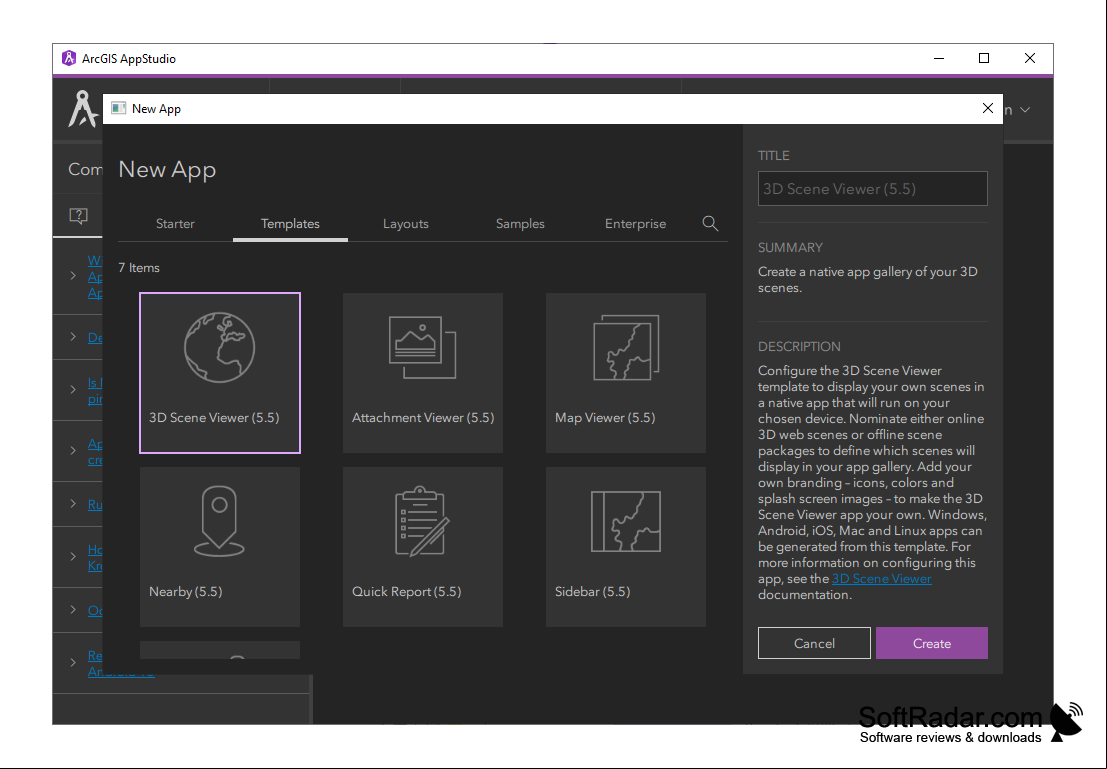Viewport: 1107px width, 769px height.
Task: Pick the Nearby (5.5) template
Action: tap(220, 547)
